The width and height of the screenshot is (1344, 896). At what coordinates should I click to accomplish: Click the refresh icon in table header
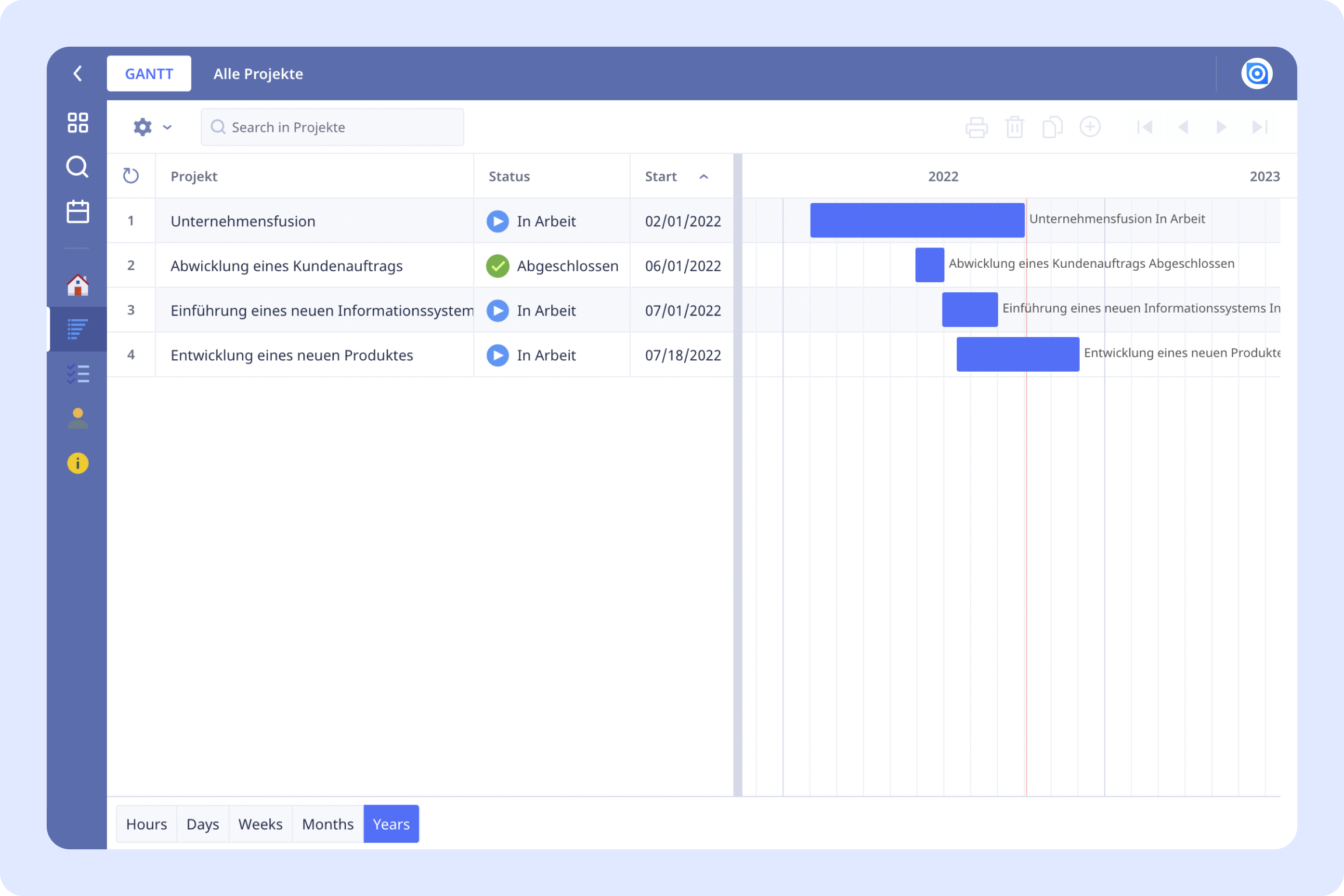coord(131,176)
